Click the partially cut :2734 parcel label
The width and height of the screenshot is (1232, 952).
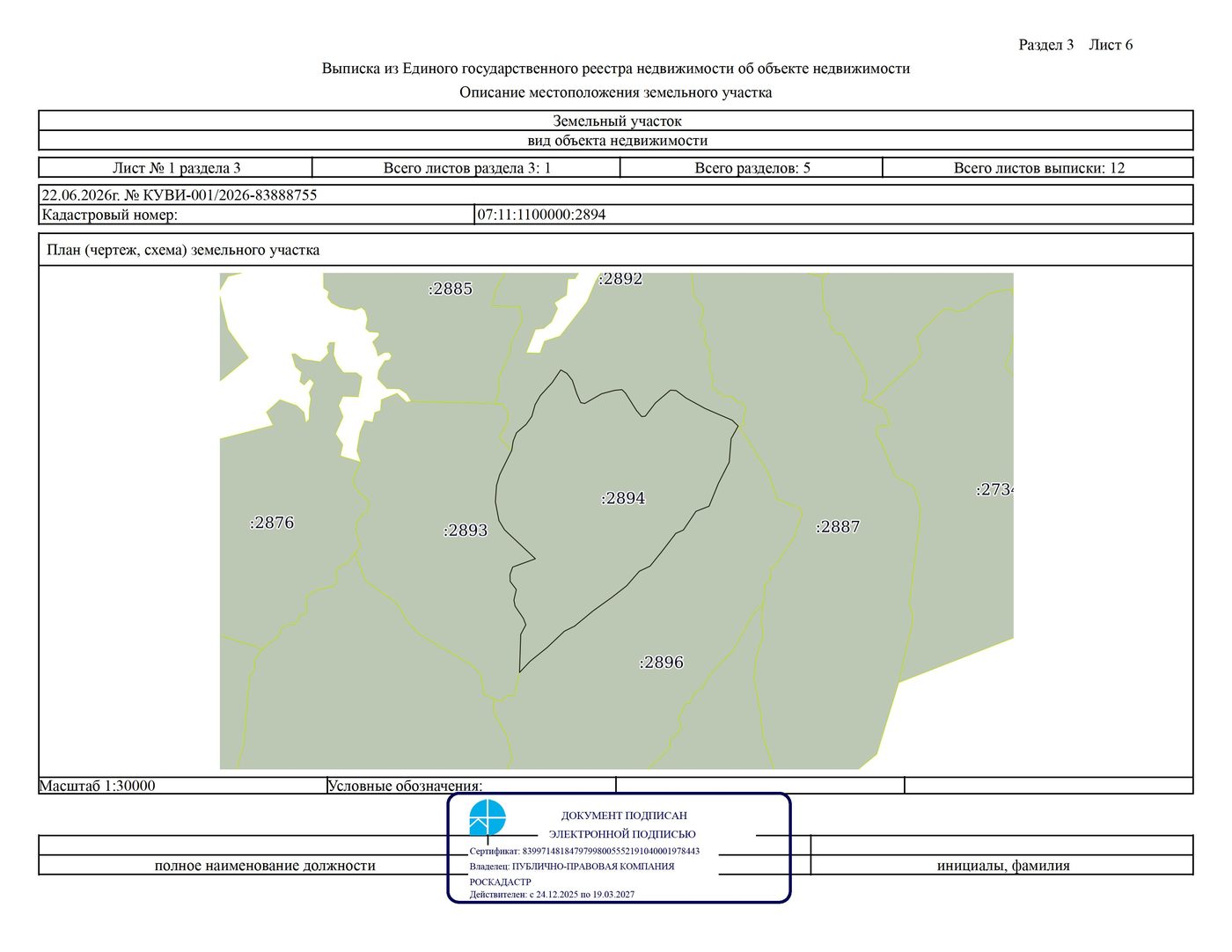995,490
